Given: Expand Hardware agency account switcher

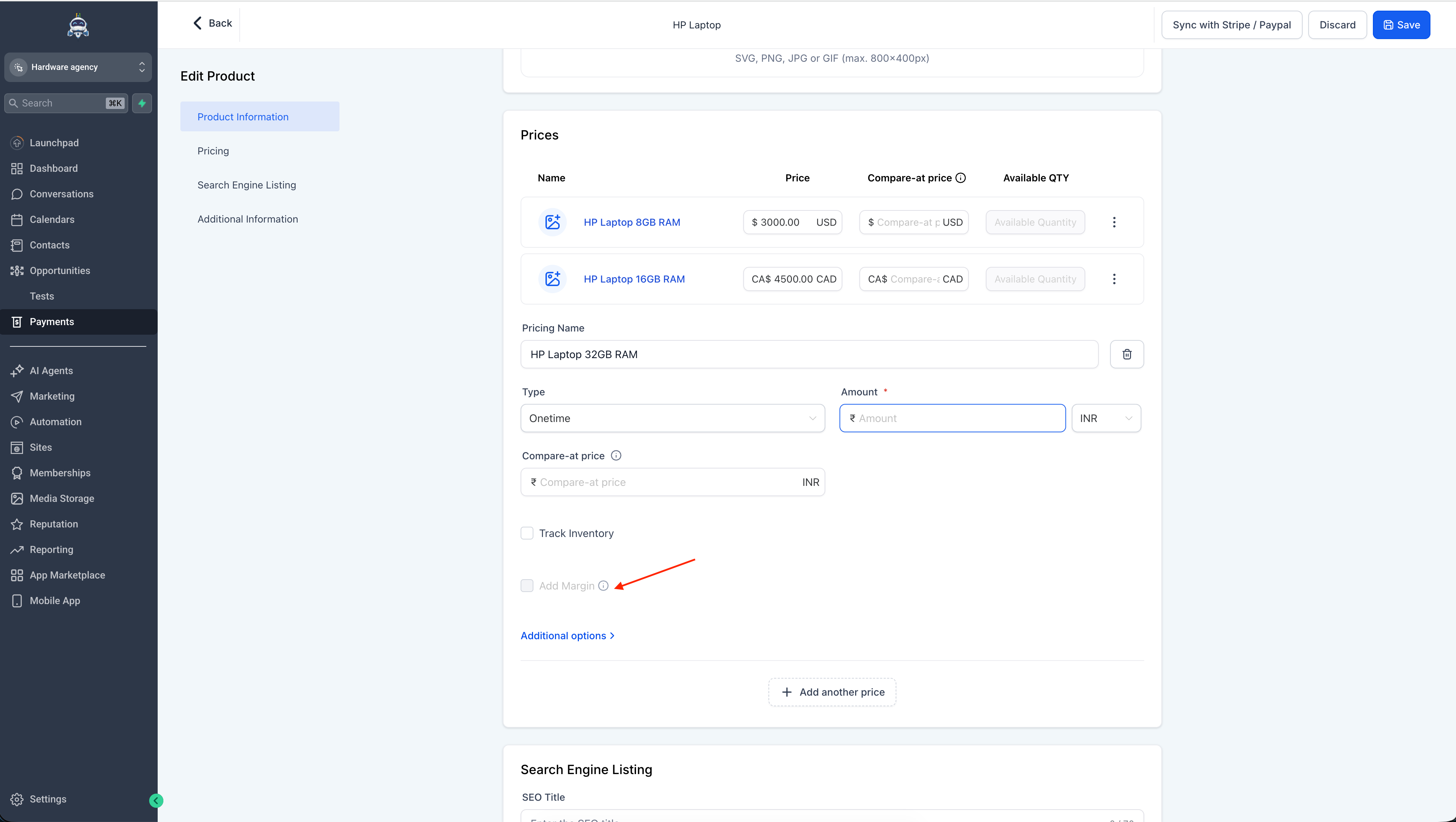Looking at the screenshot, I should click(78, 67).
